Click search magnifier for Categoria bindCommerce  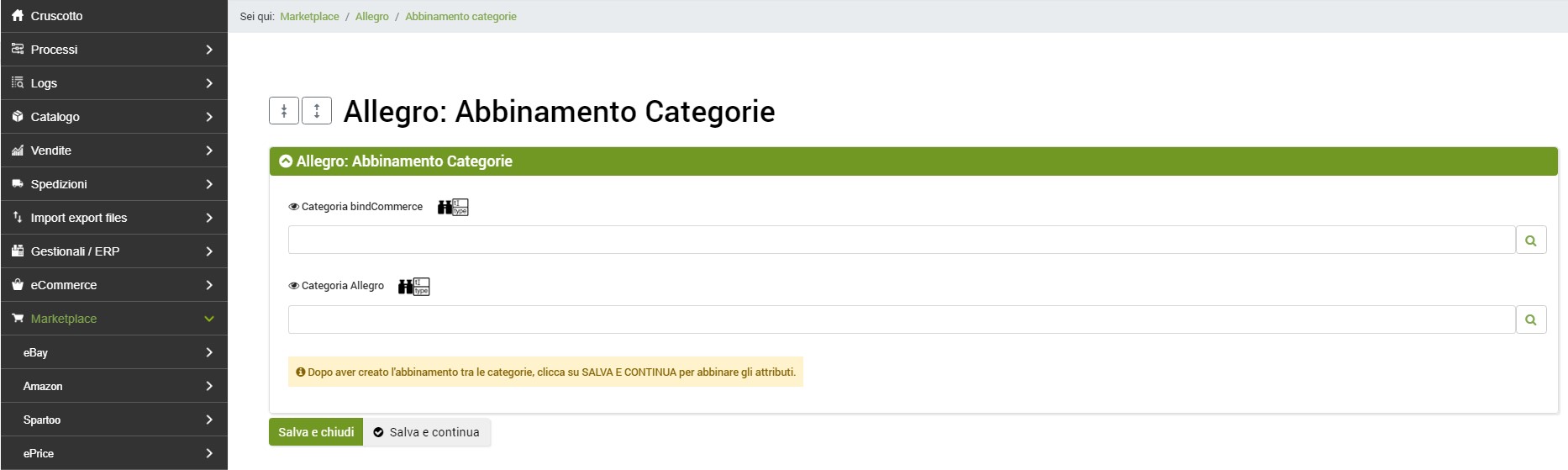[1531, 240]
